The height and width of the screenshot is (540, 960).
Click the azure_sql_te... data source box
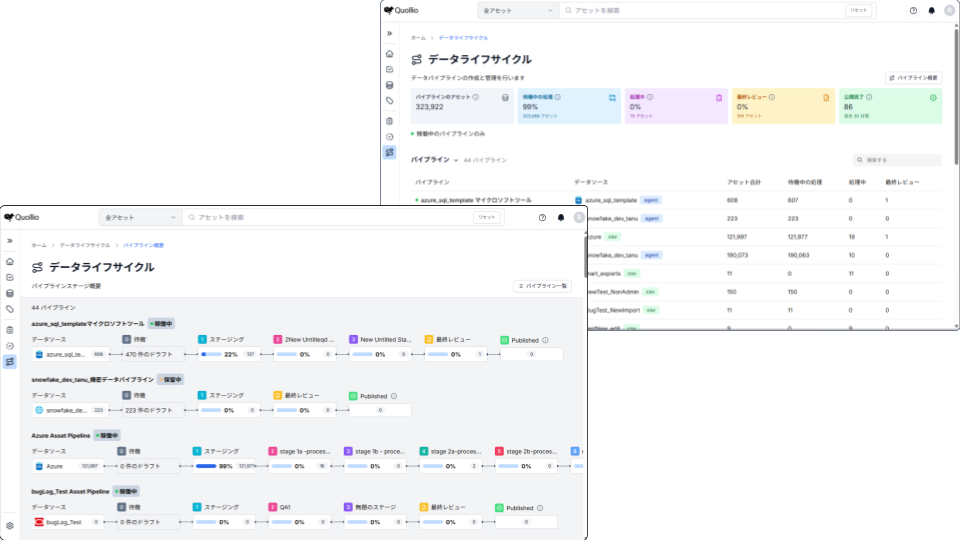(x=70, y=354)
